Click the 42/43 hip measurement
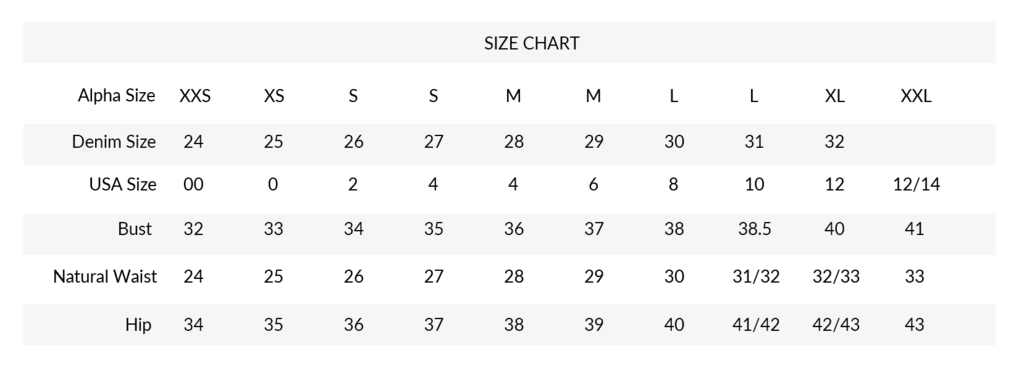The image size is (1024, 376). 836,324
